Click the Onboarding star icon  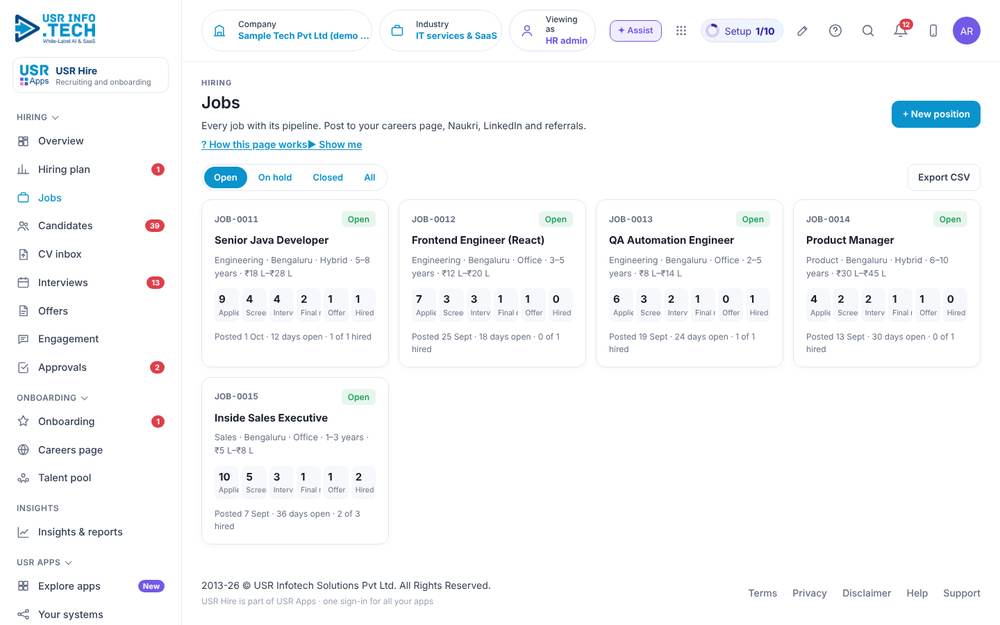point(23,421)
